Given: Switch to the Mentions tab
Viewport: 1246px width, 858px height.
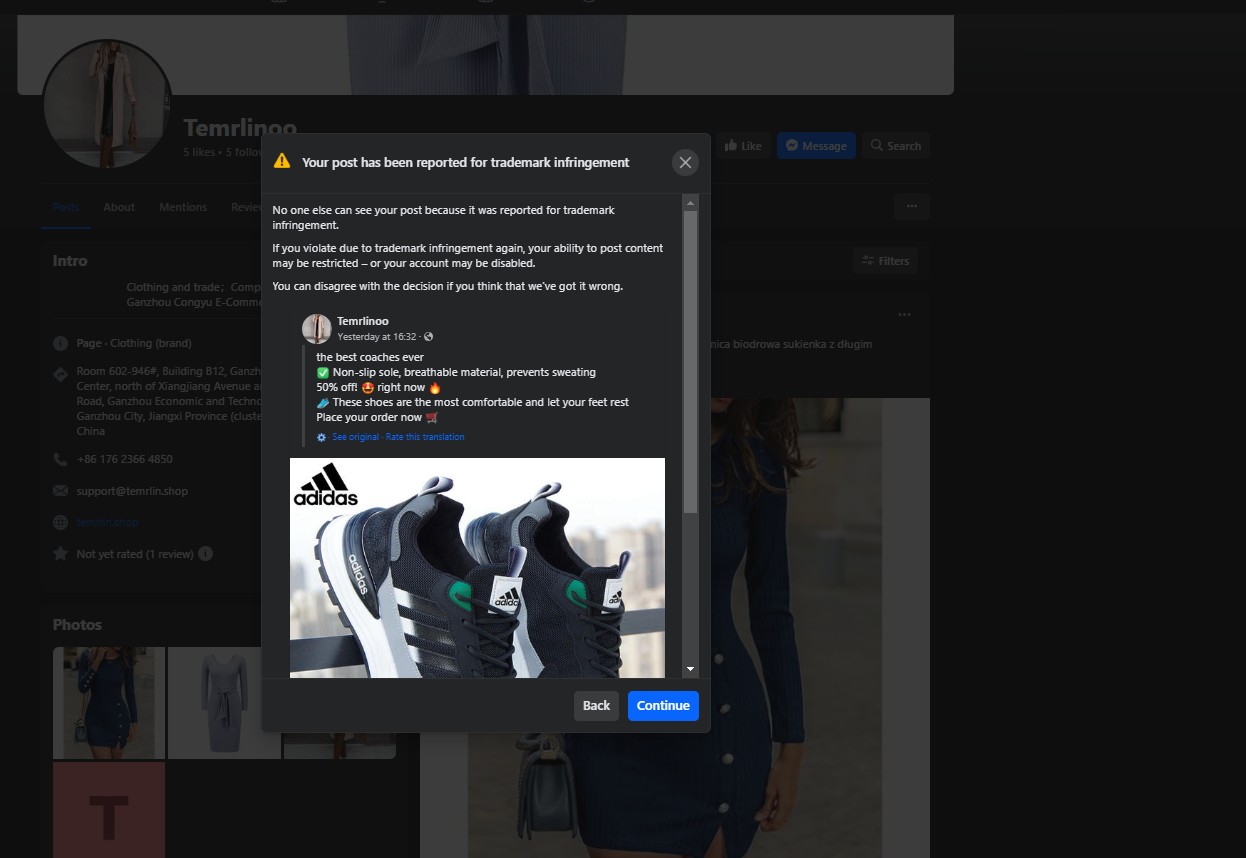Looking at the screenshot, I should click(183, 207).
